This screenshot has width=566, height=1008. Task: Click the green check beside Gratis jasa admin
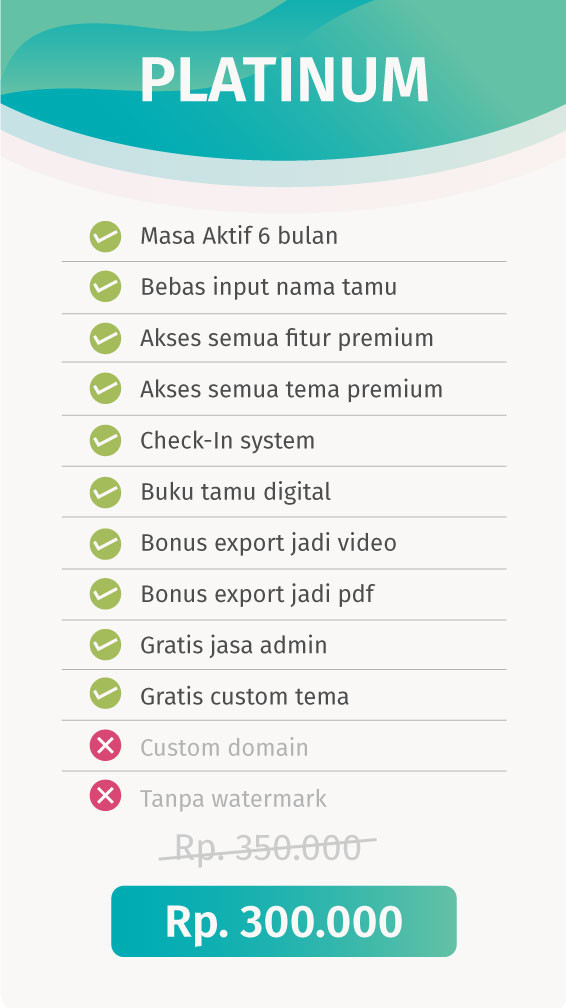tap(105, 645)
